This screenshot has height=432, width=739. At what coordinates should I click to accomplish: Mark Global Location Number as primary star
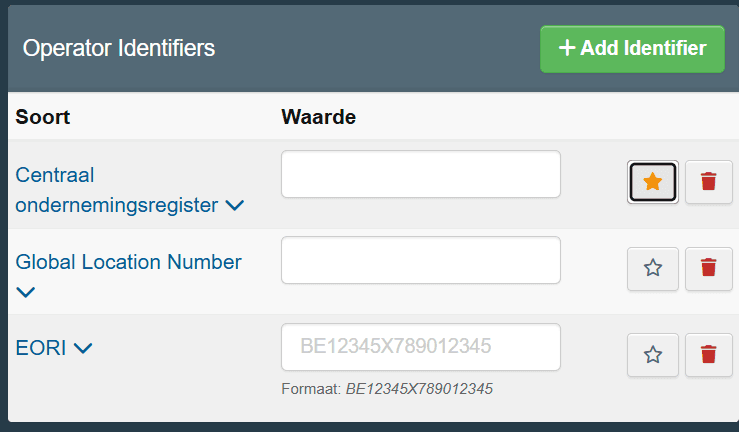[653, 269]
